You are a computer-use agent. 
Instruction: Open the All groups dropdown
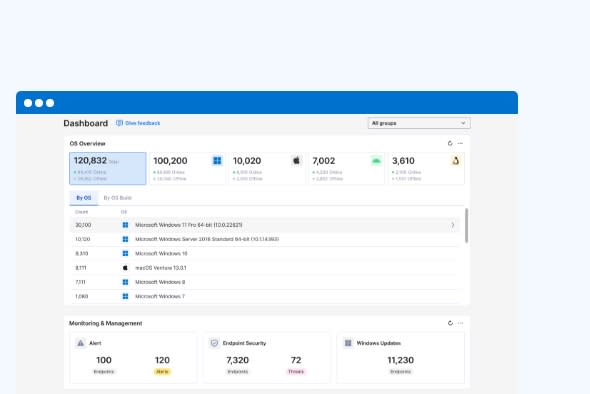[419, 123]
